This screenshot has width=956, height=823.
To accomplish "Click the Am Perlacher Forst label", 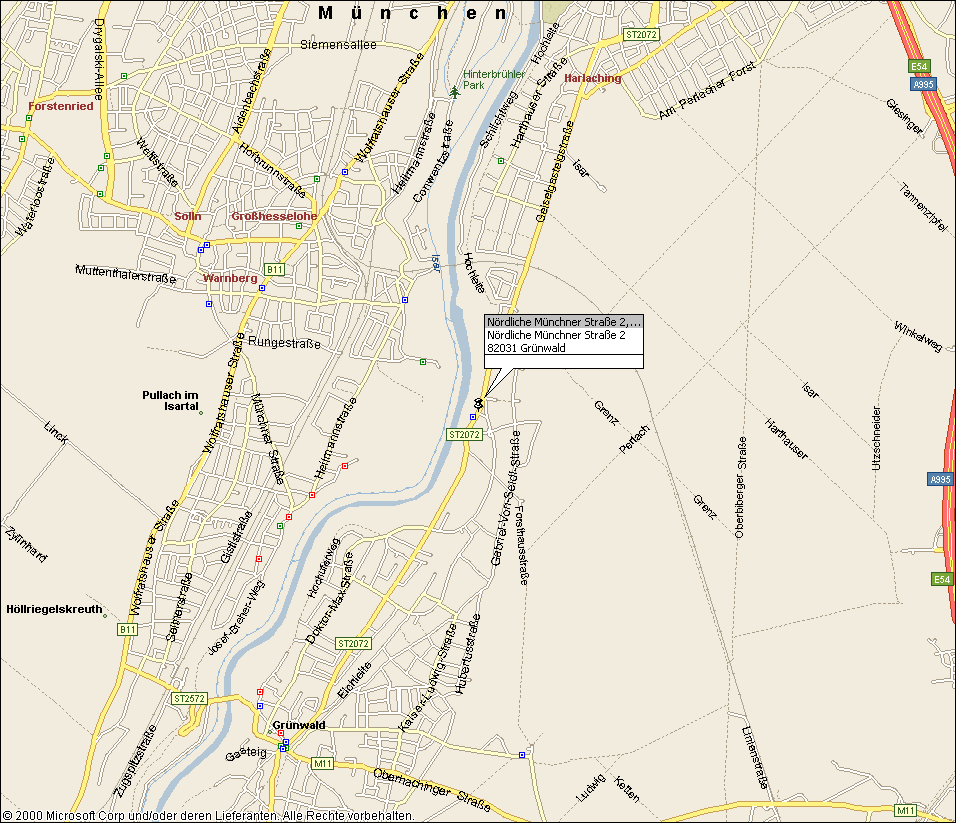I will tap(708, 90).
